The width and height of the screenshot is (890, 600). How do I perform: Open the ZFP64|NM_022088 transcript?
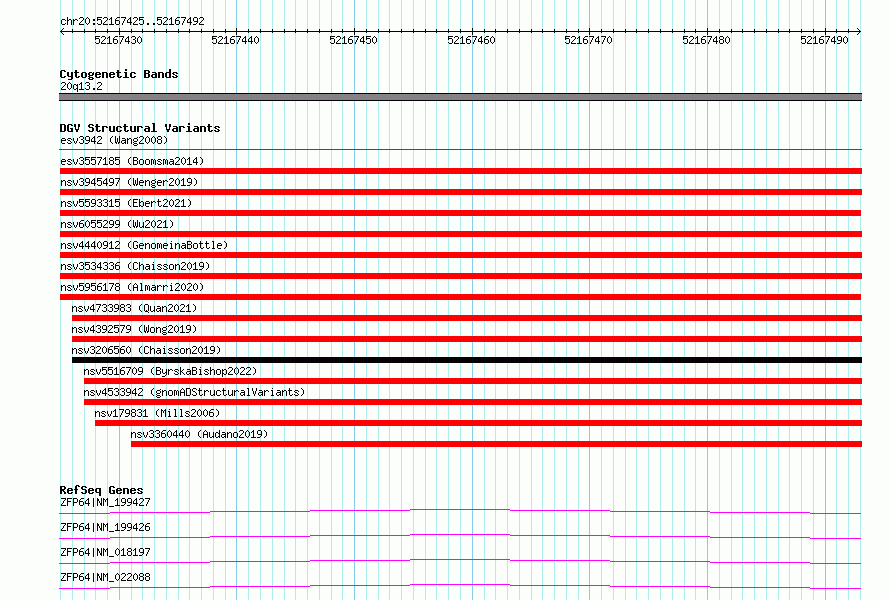[x=105, y=577]
